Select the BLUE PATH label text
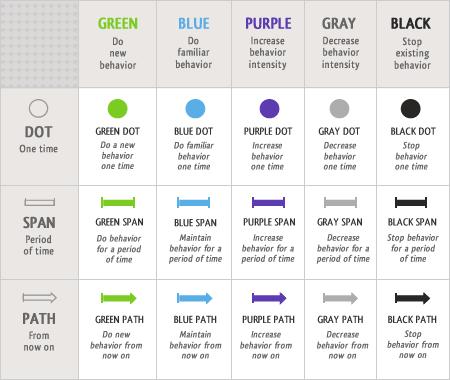450x380 pixels. [195, 319]
